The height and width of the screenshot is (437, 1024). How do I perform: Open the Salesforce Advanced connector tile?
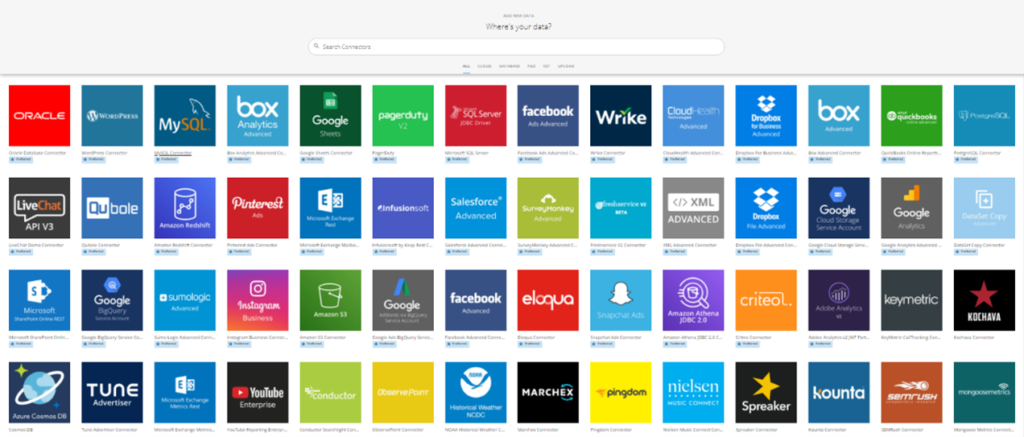coord(475,208)
